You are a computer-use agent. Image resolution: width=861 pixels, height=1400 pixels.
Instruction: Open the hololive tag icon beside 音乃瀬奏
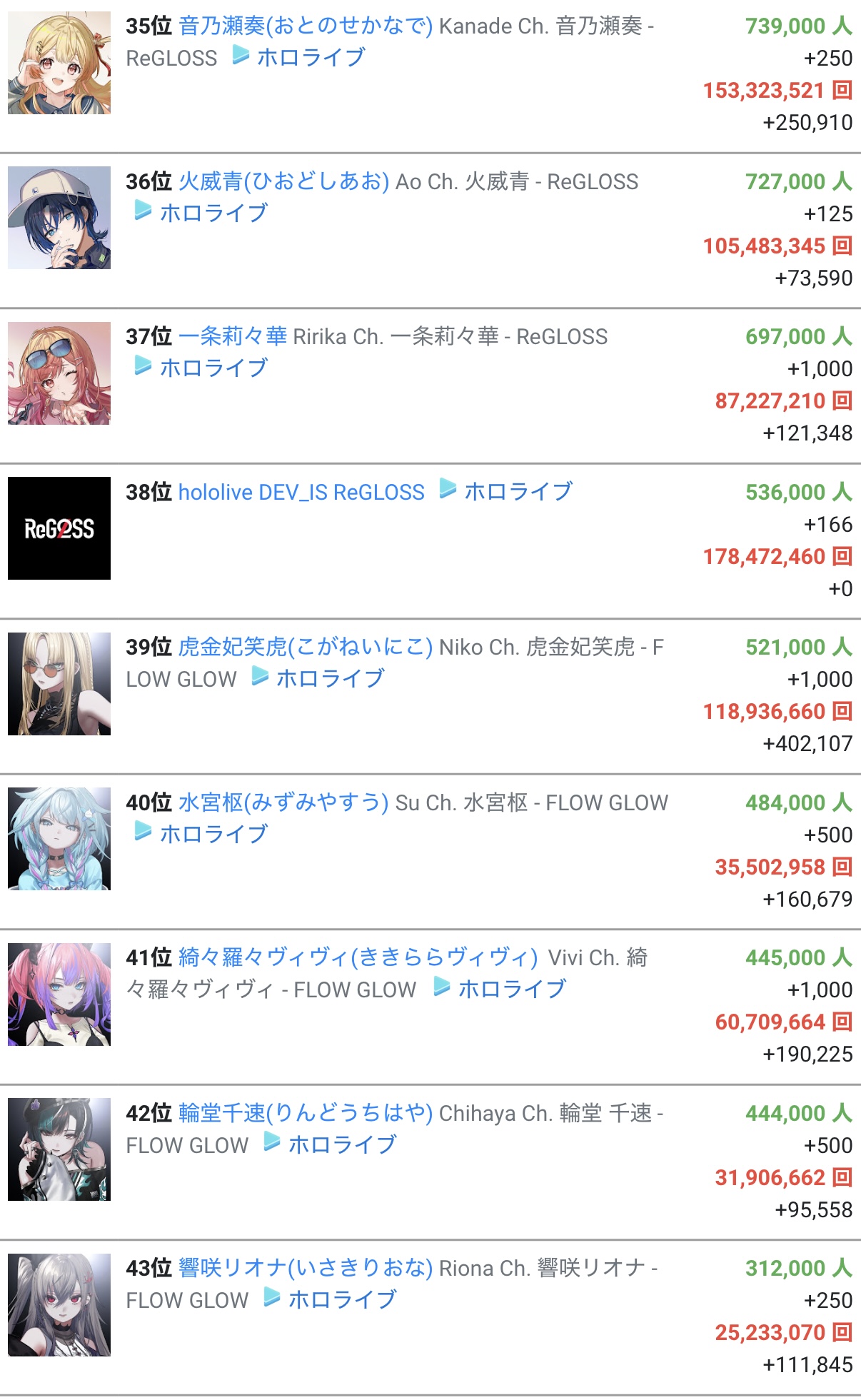[x=241, y=55]
